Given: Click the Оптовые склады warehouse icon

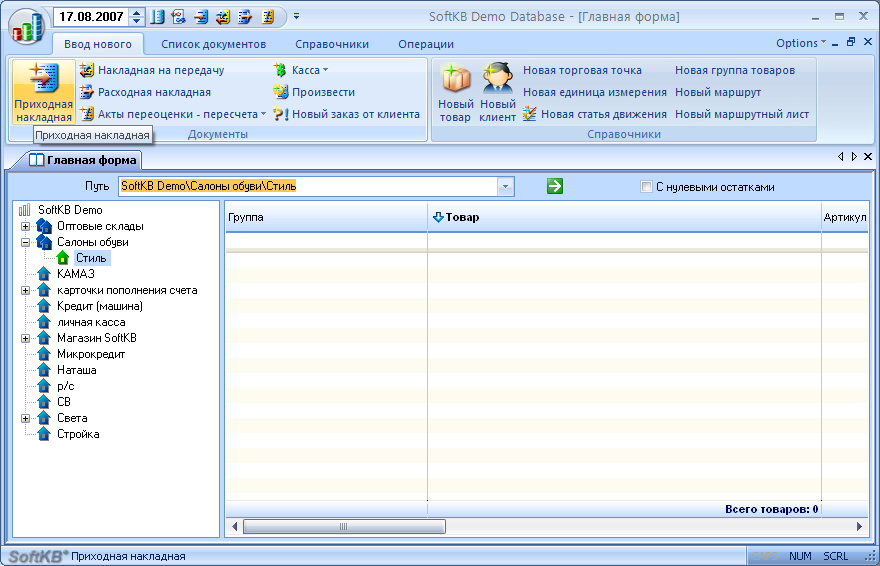Looking at the screenshot, I should point(44,226).
